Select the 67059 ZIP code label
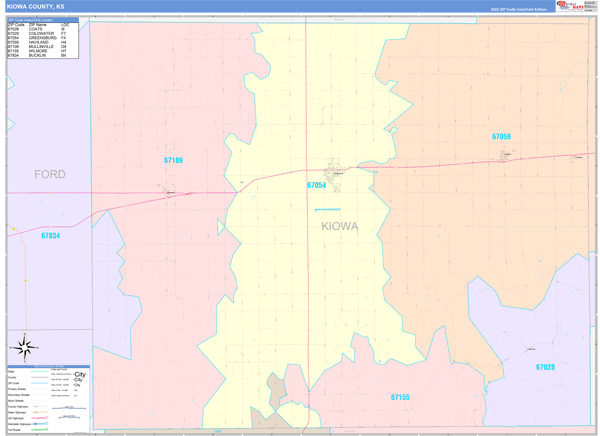 (x=501, y=137)
